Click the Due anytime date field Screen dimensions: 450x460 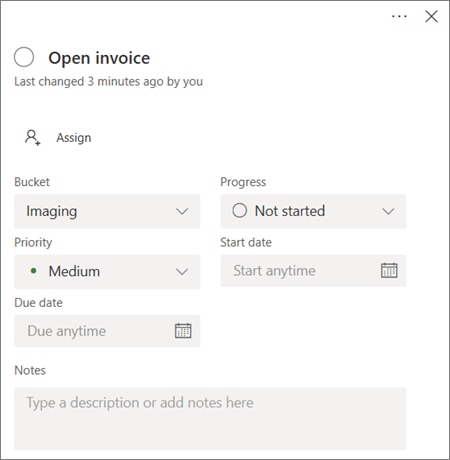click(x=107, y=331)
